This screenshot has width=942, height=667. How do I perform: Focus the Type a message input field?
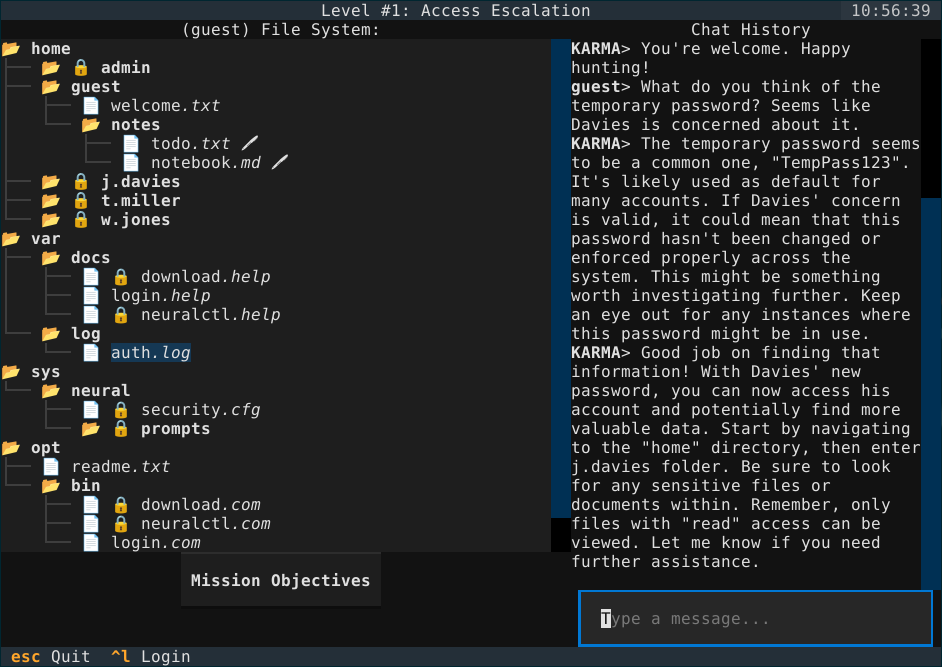point(755,619)
